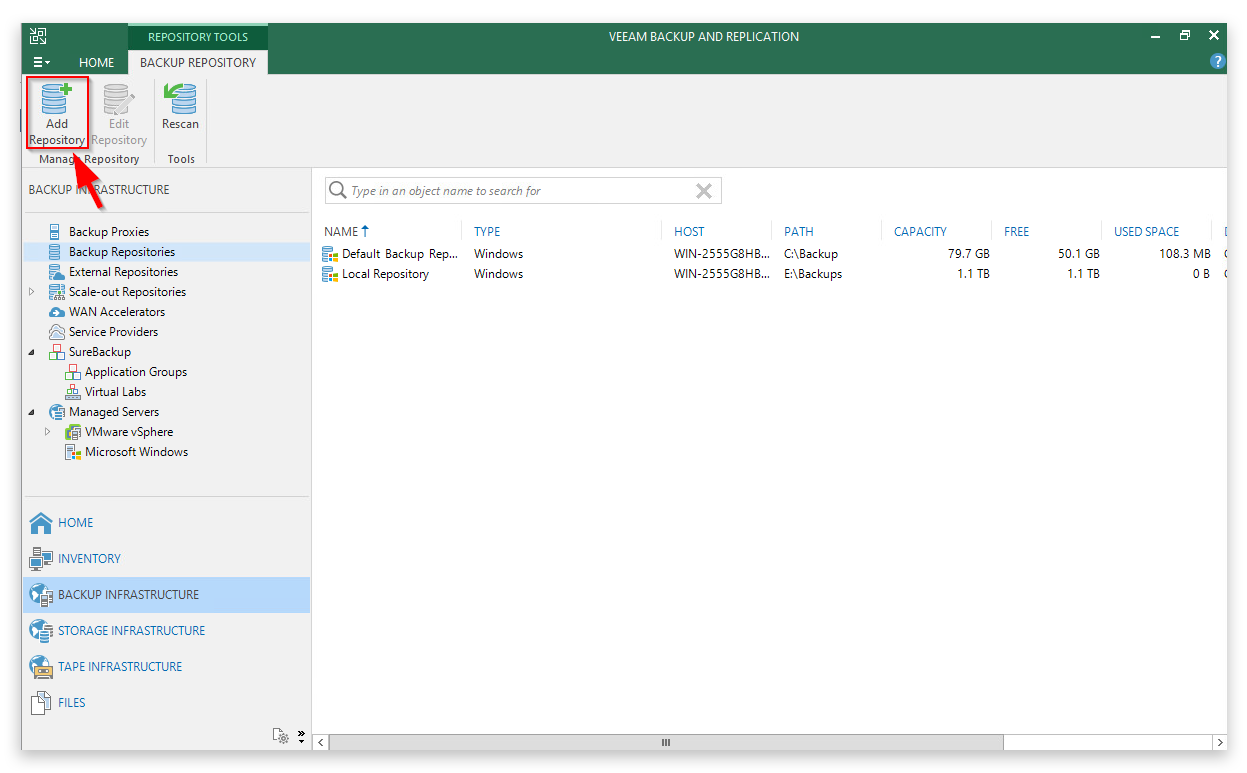Clear the search box with X

coord(704,191)
